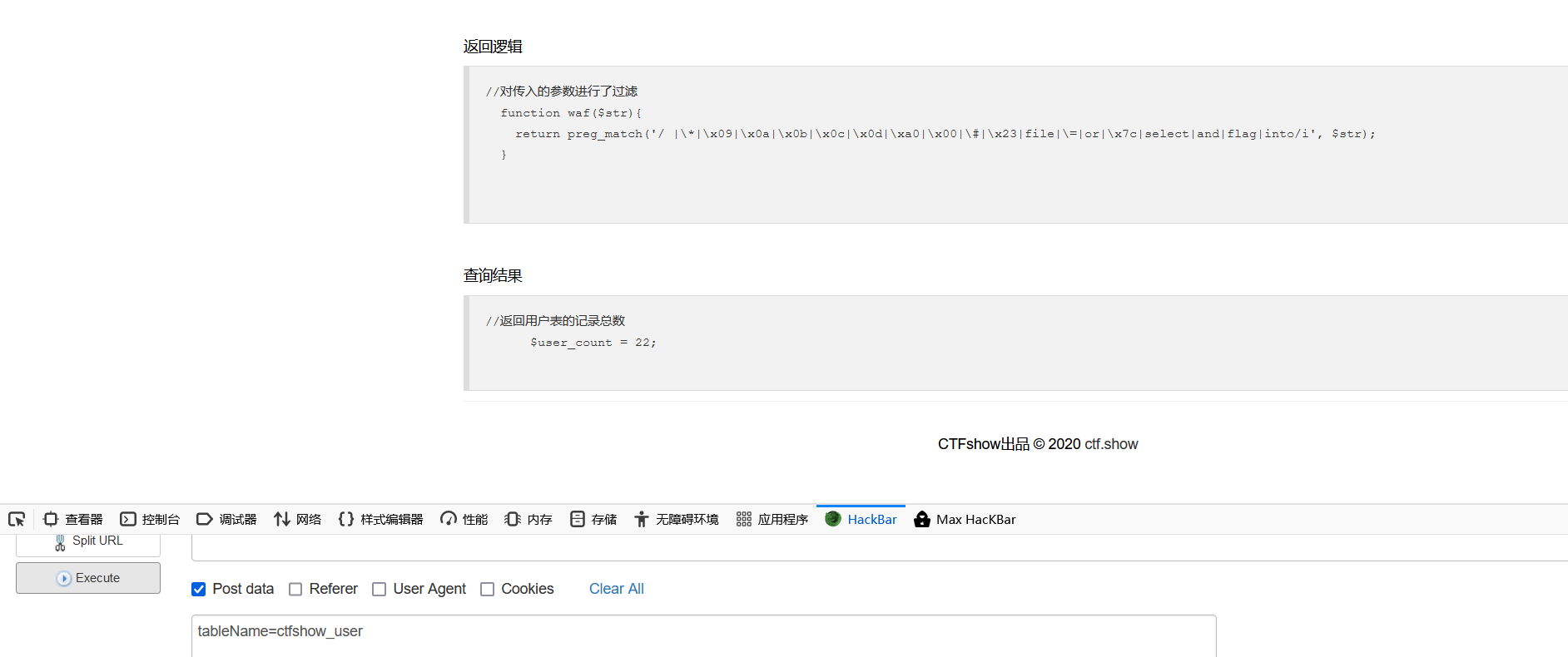Click the preg_match return code line
1568x657 pixels.
coord(945,134)
